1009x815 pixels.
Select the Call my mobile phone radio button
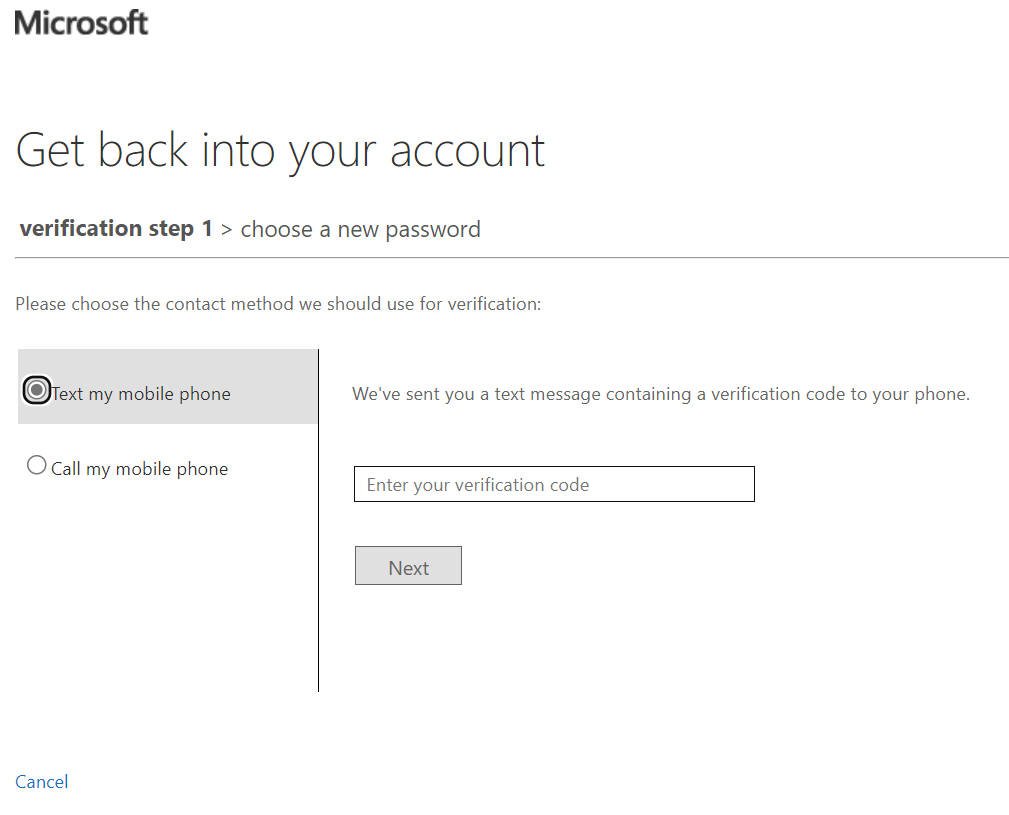point(37,466)
